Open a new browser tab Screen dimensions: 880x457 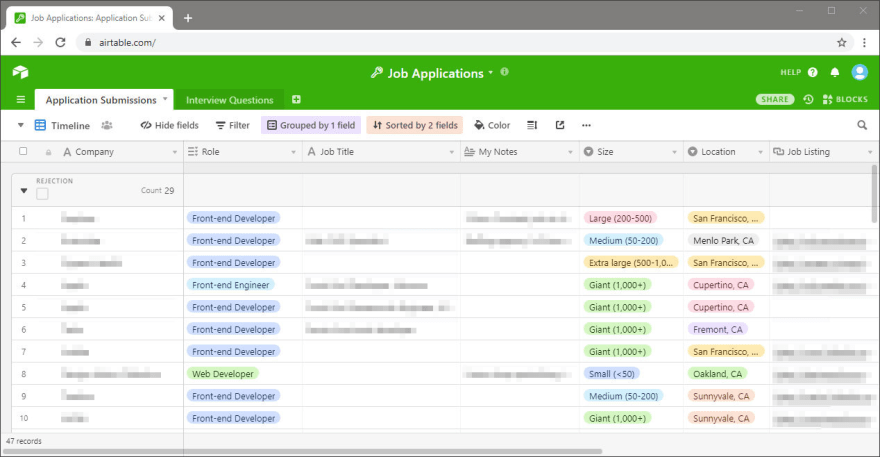pos(188,18)
